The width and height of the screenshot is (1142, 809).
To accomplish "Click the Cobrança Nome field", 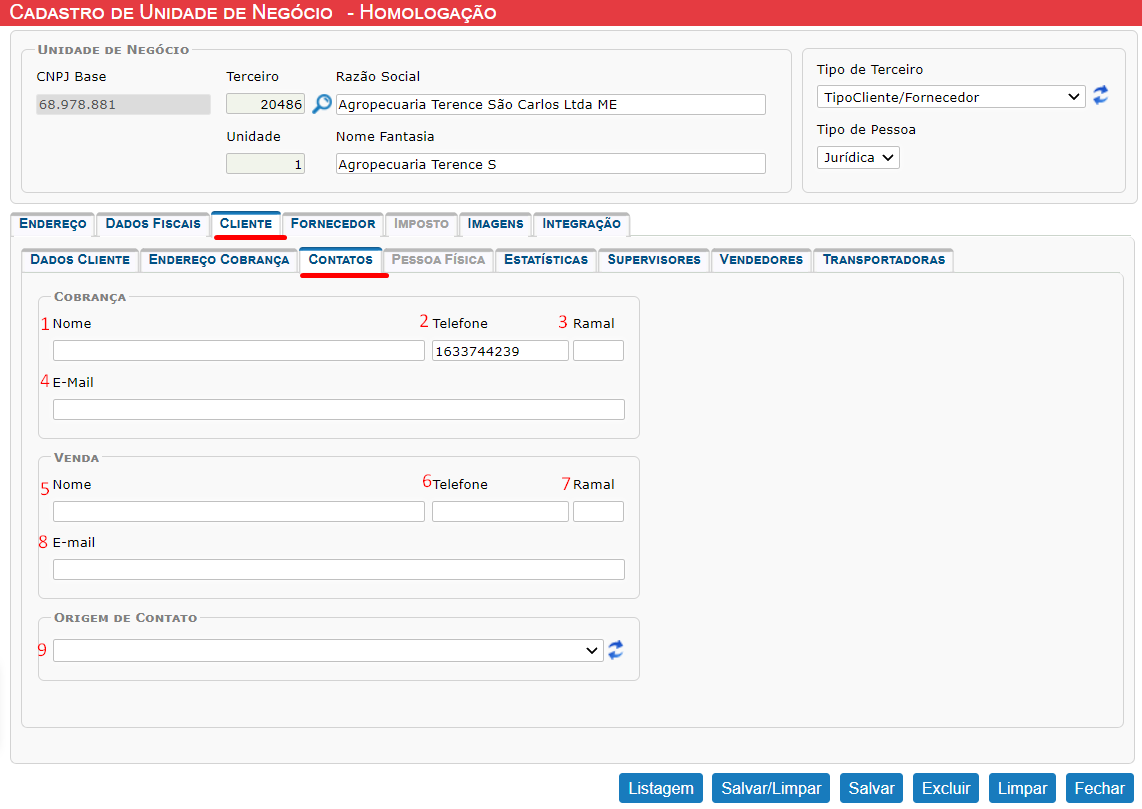I will pos(239,351).
